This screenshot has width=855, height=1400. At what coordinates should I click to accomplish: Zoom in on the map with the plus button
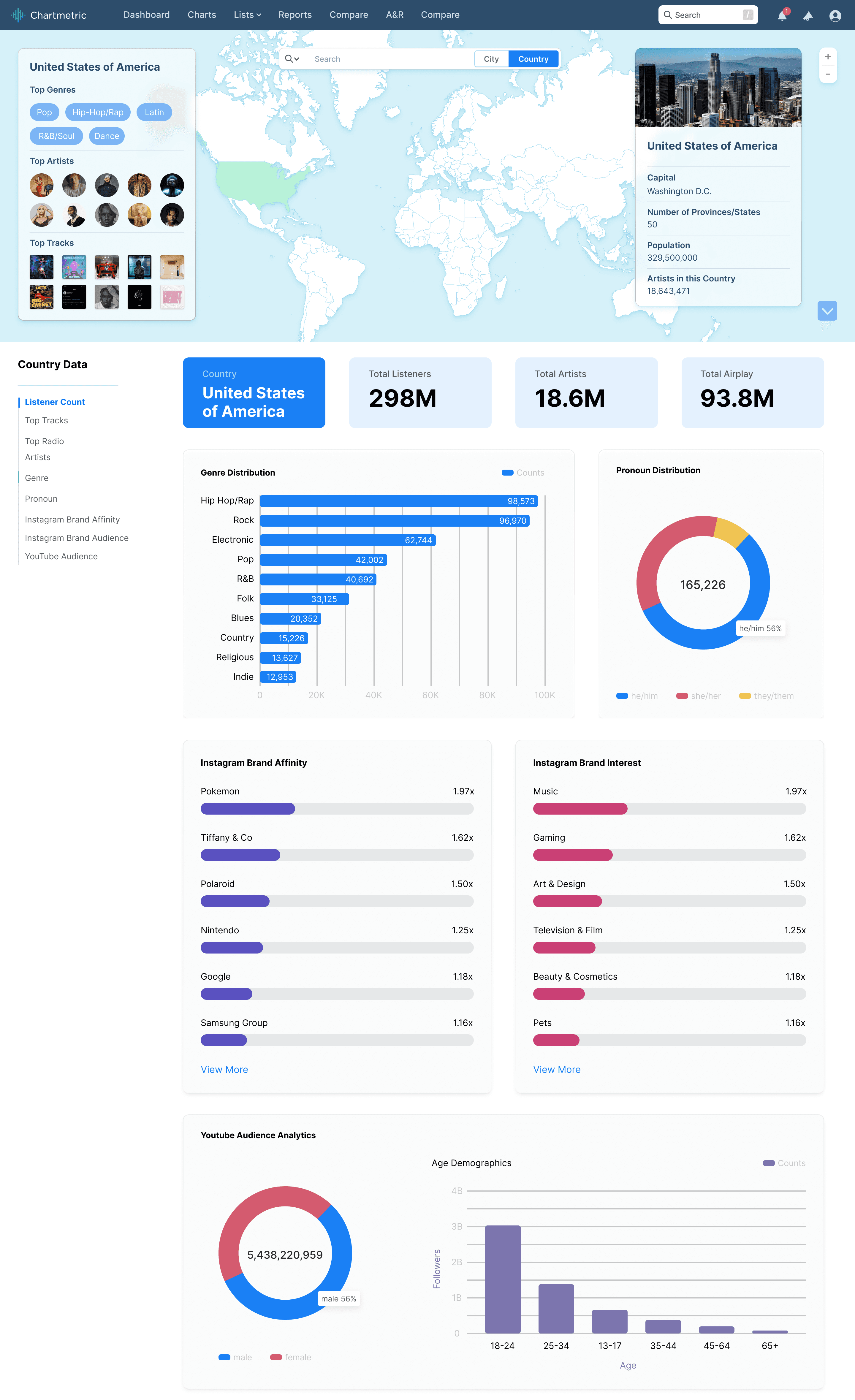pos(828,57)
